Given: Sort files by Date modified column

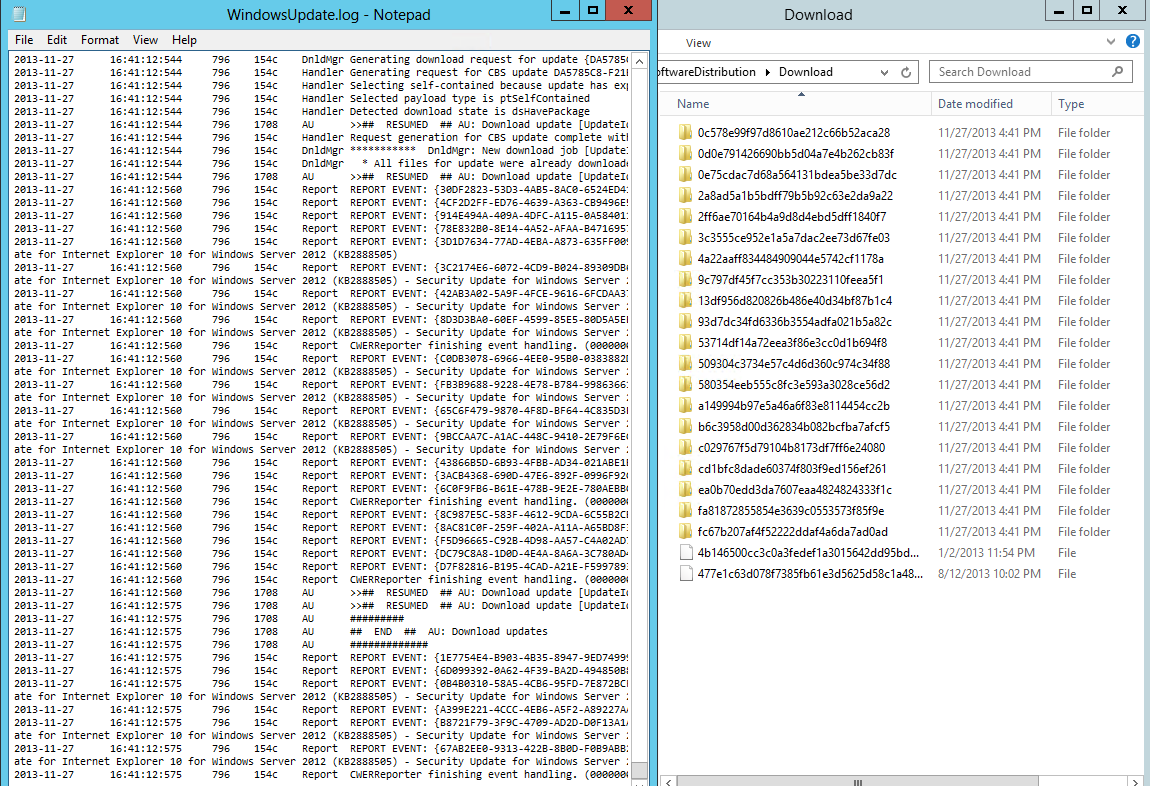Looking at the screenshot, I should 975,104.
